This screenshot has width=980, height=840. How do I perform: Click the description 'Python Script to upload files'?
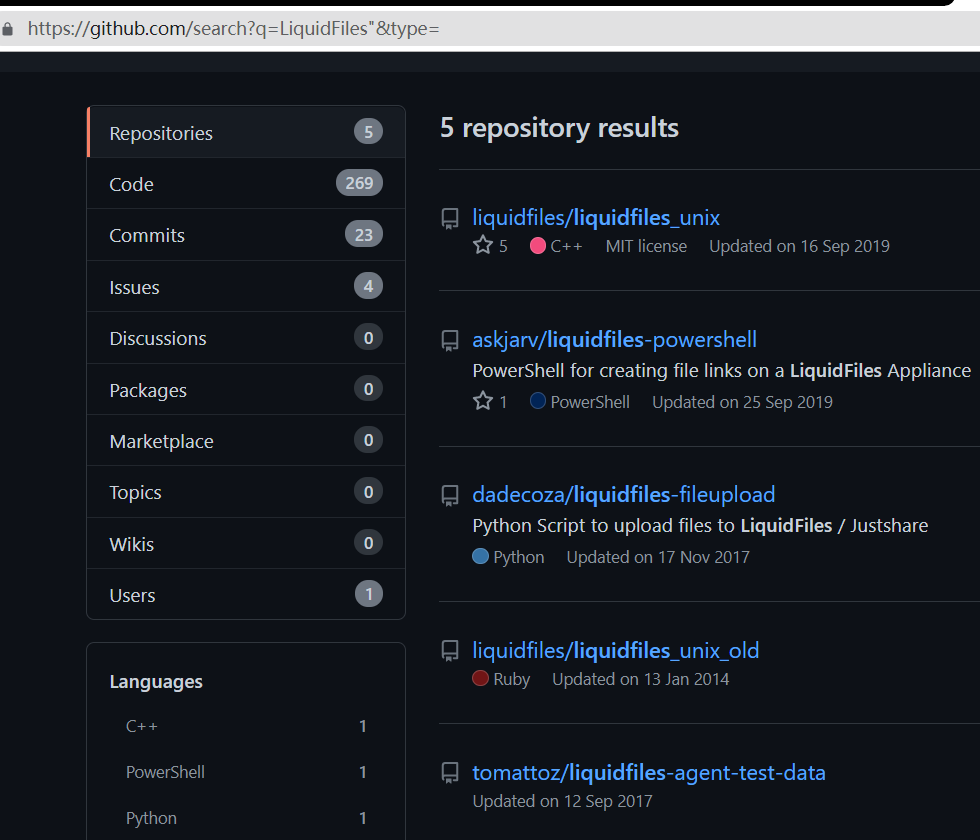click(700, 526)
